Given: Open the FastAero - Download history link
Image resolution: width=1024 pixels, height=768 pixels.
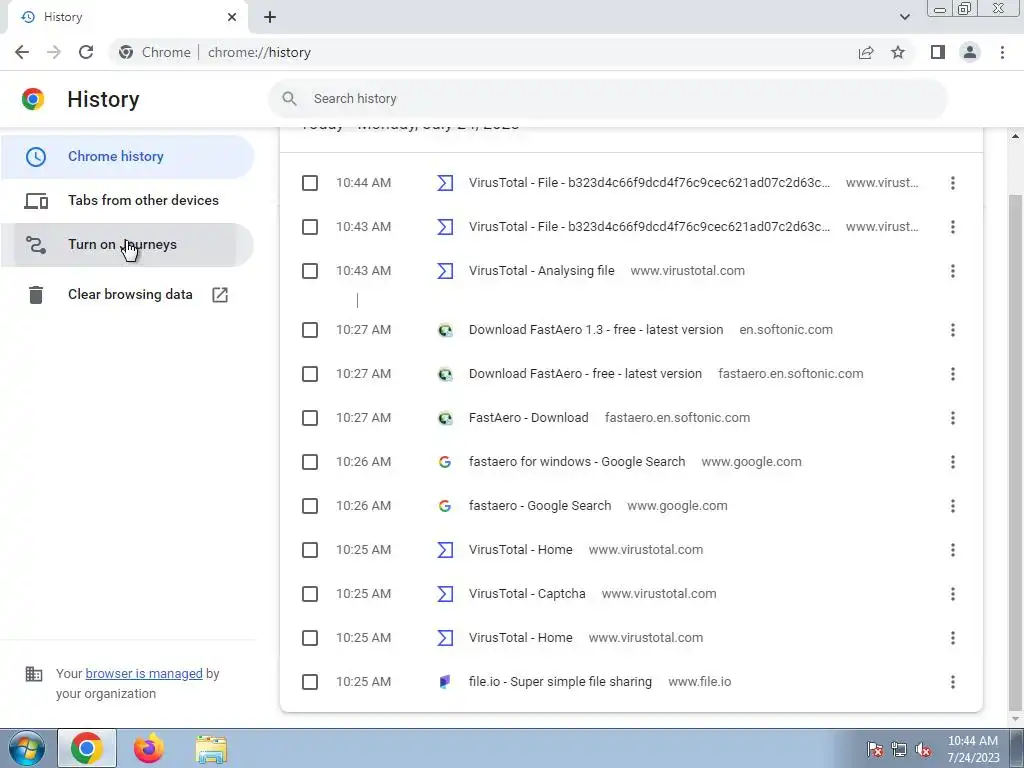Looking at the screenshot, I should [x=528, y=418].
